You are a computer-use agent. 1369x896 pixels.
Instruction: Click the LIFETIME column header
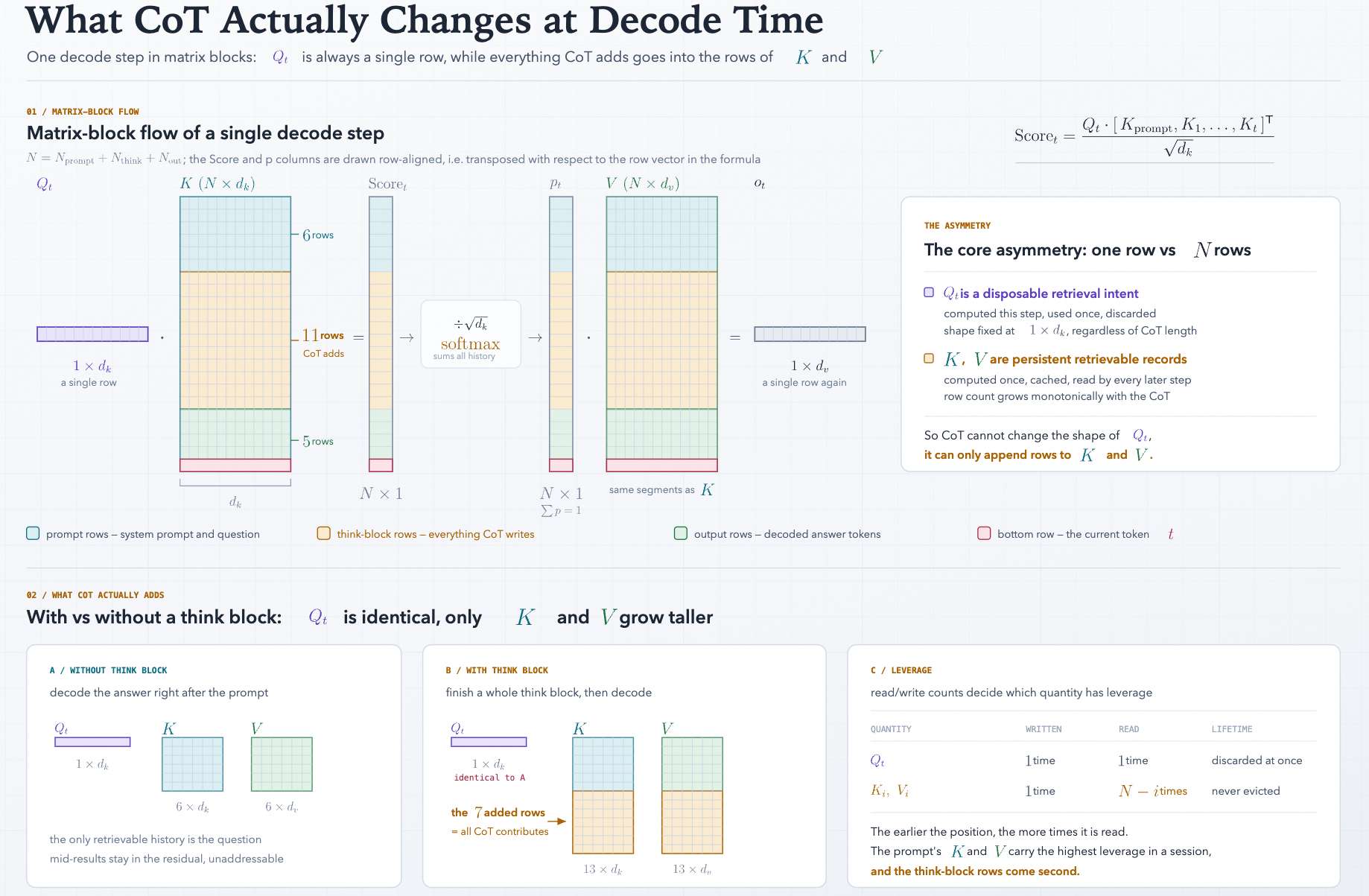click(1232, 729)
